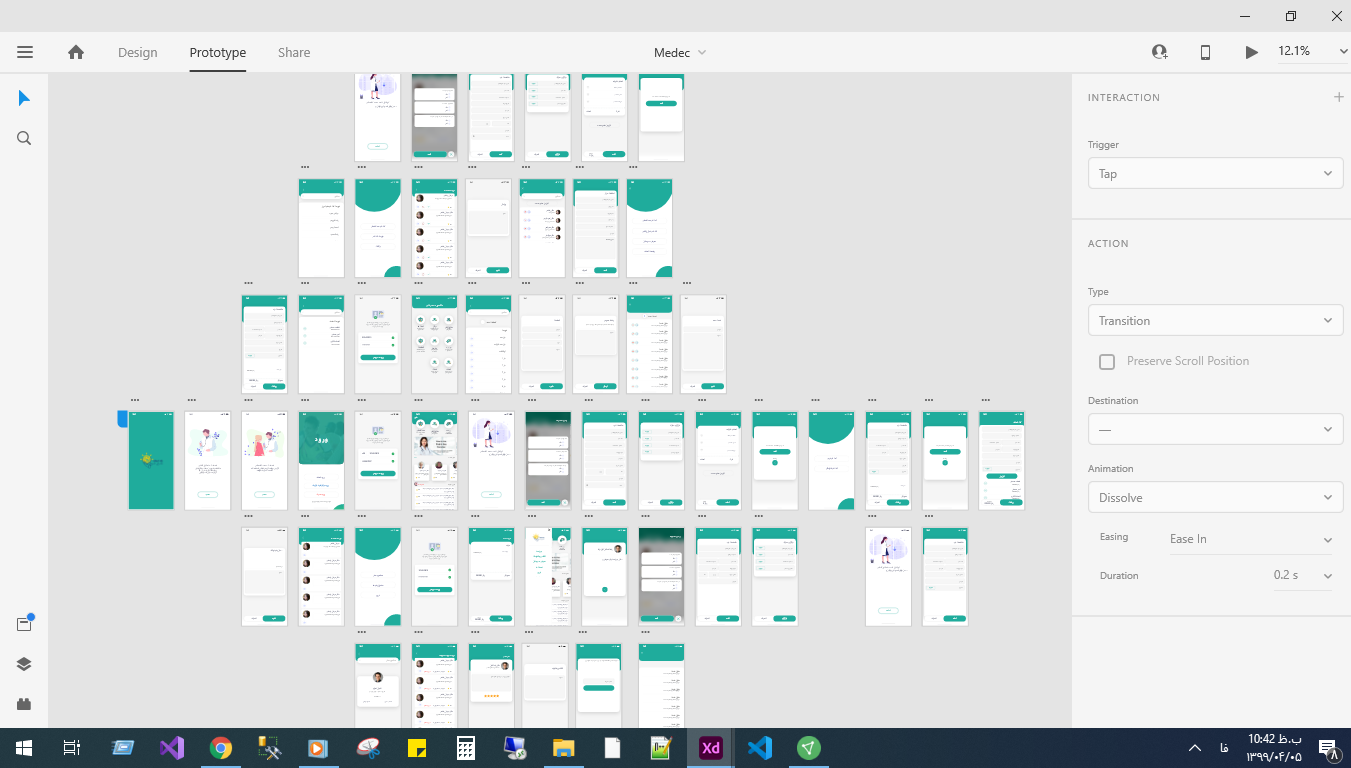This screenshot has height=768, width=1351.
Task: Click the Home icon
Action: click(76, 52)
